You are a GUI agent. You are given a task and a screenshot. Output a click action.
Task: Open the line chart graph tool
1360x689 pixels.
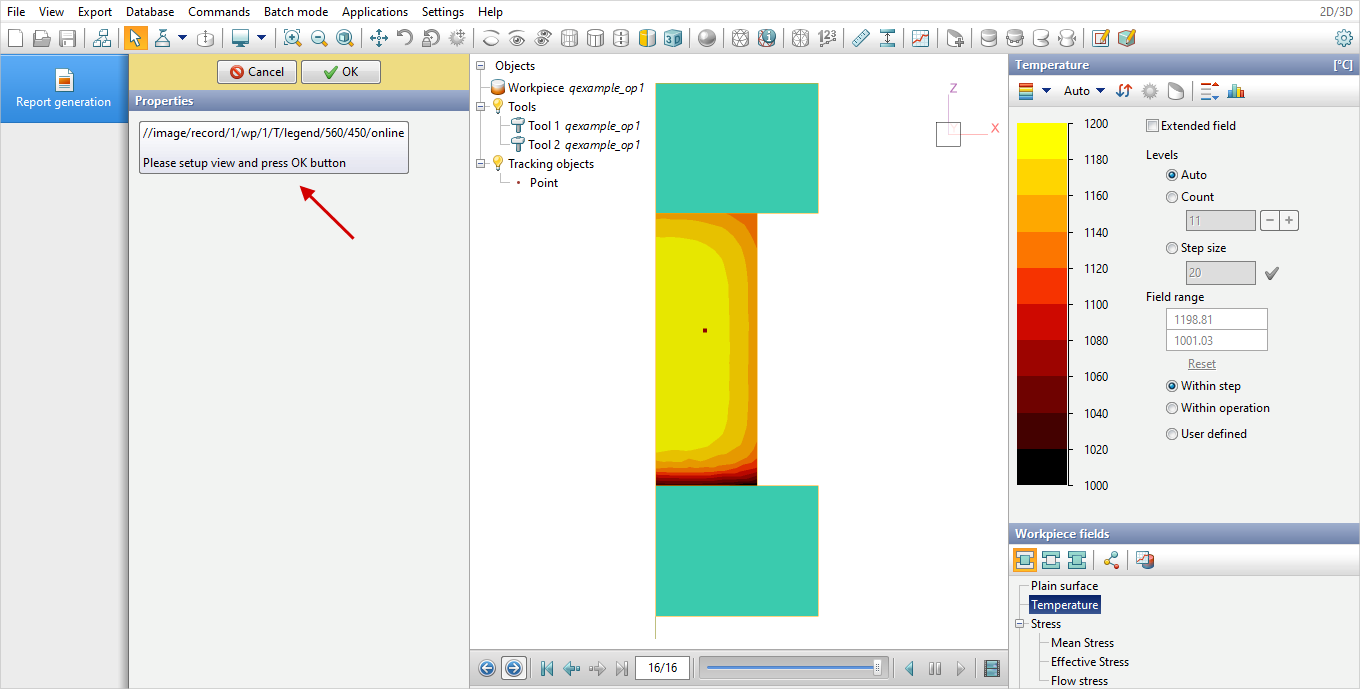(920, 38)
